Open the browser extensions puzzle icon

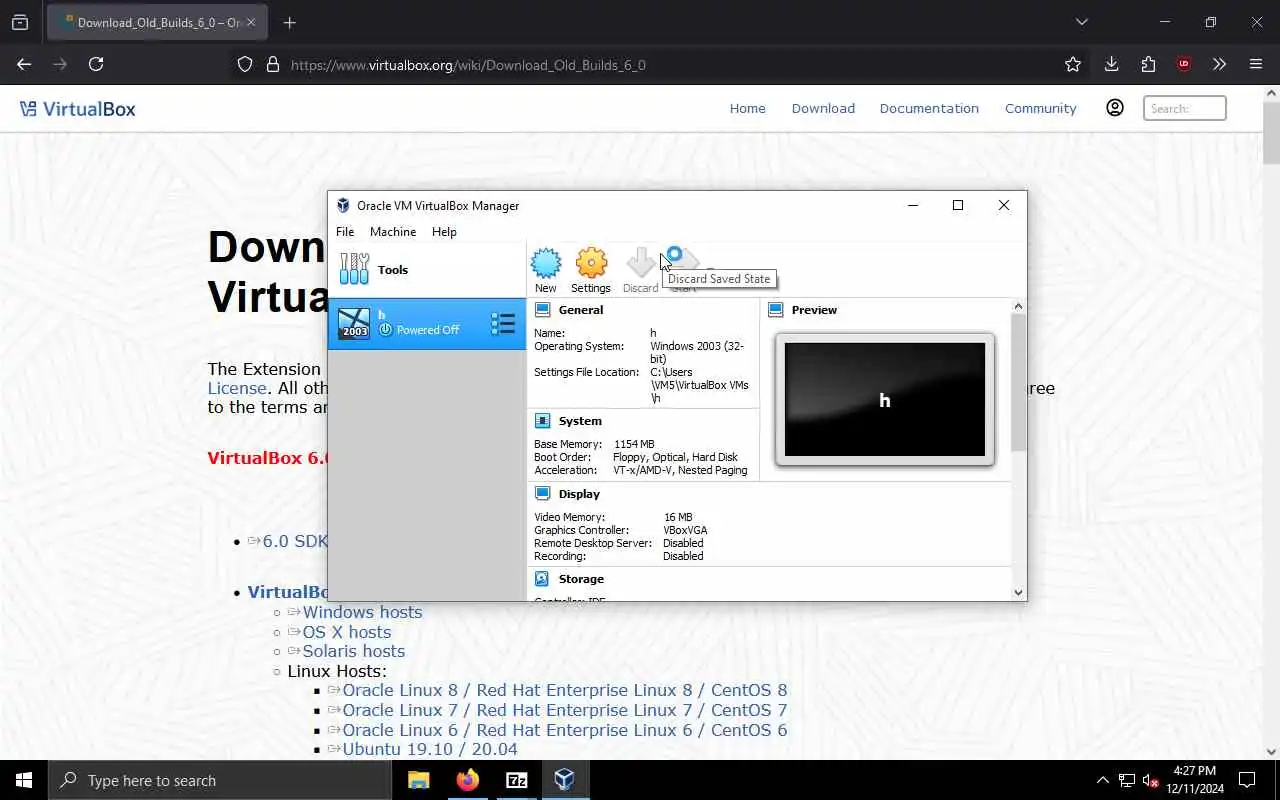[x=1148, y=64]
